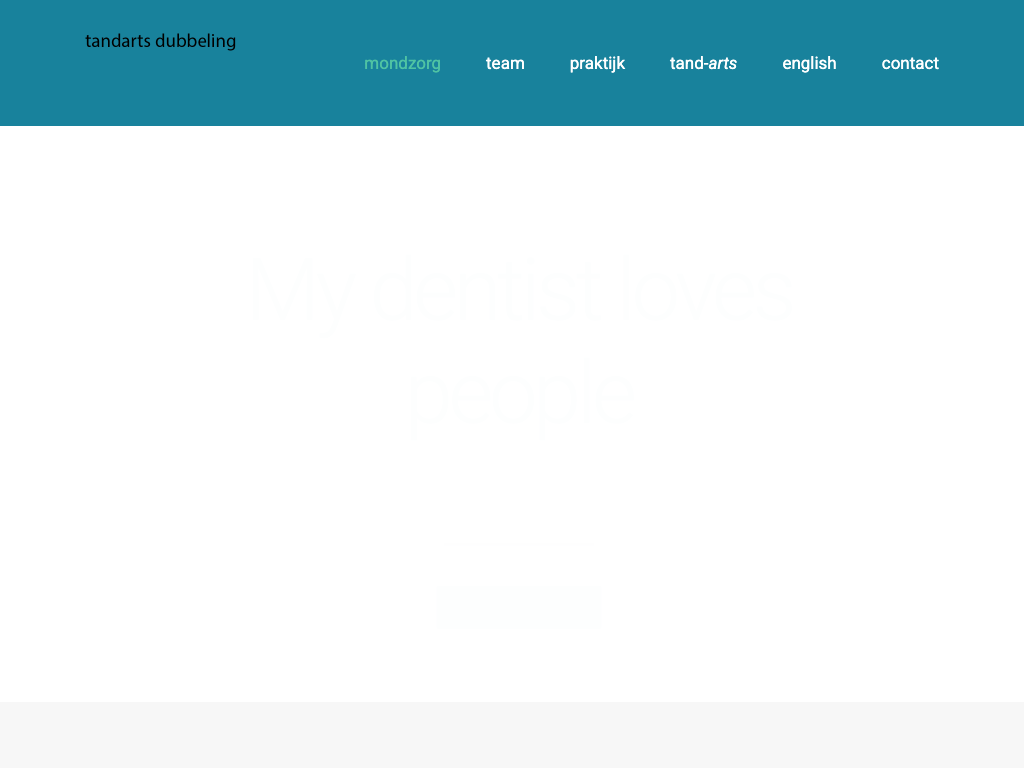Click the italic 'arts' in tand-arts
Image resolution: width=1024 pixels, height=768 pixels.
723,63
